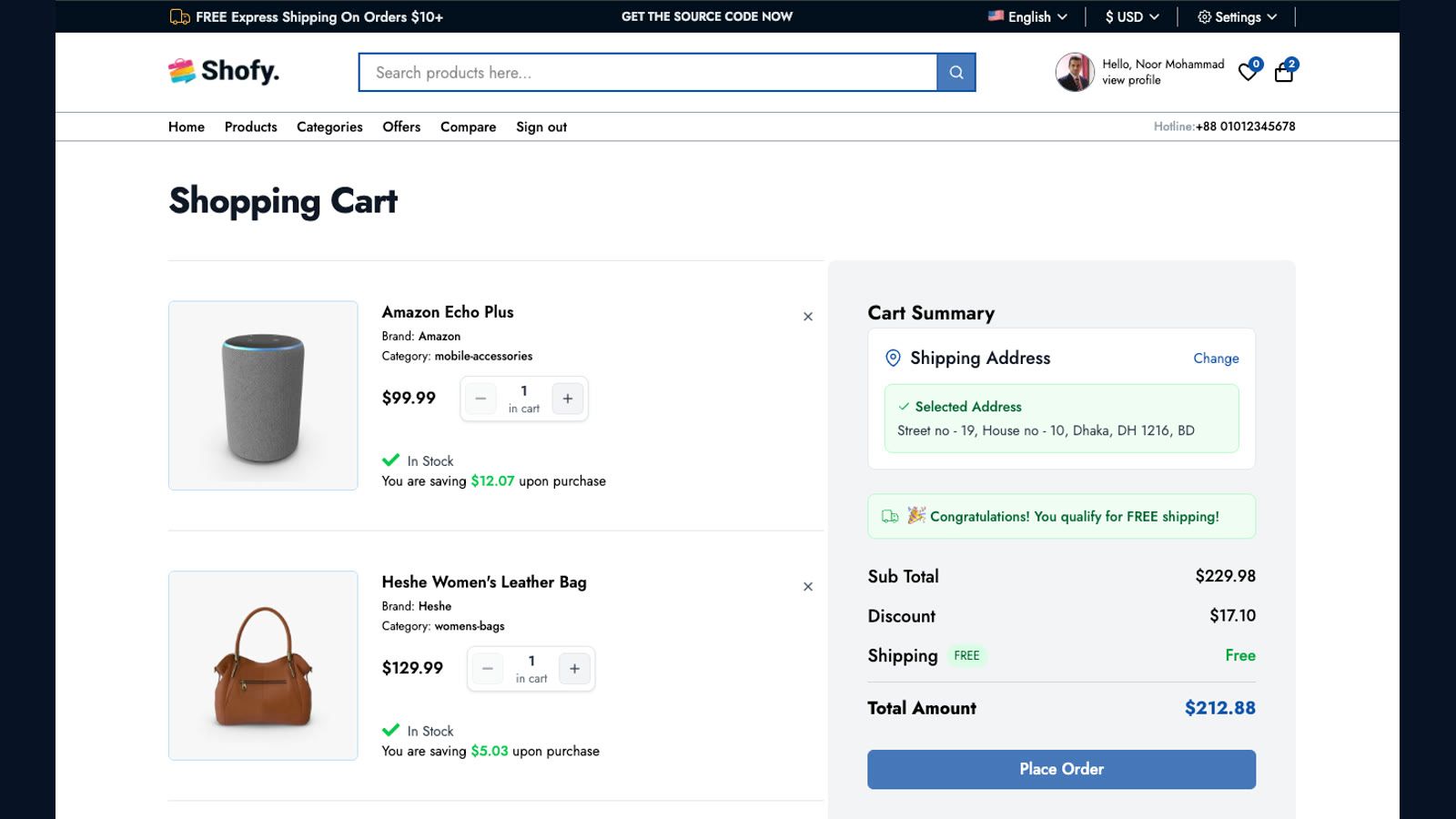Screen dimensions: 1456x819
Task: Open the wishlist heart icon
Action: click(1249, 72)
